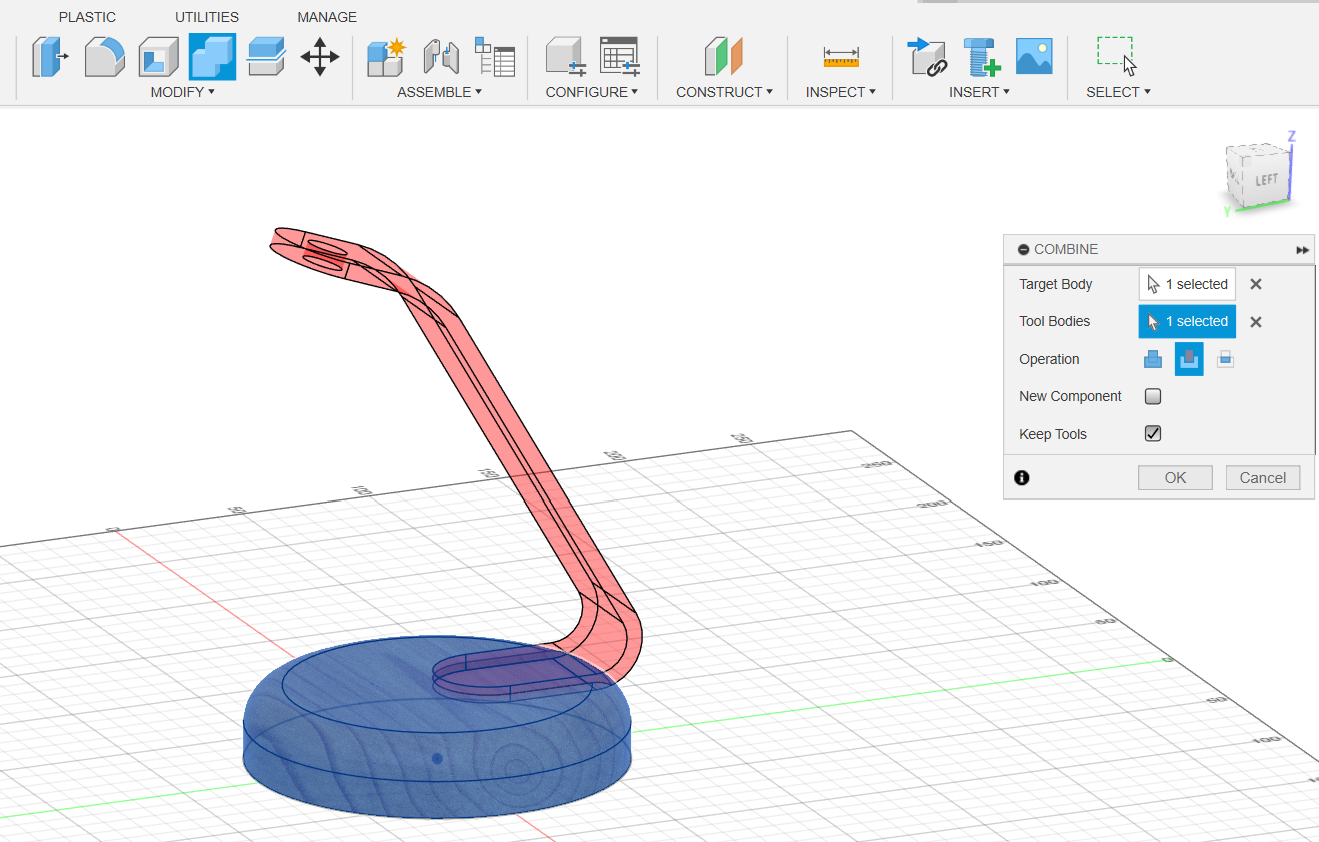1319x842 pixels.
Task: Choose the Cut operation icon
Action: [x=1189, y=359]
